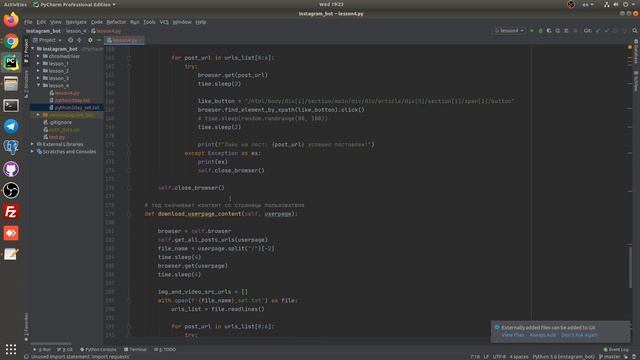640x360 pixels.
Task: Open the Event Log
Action: click(616, 350)
